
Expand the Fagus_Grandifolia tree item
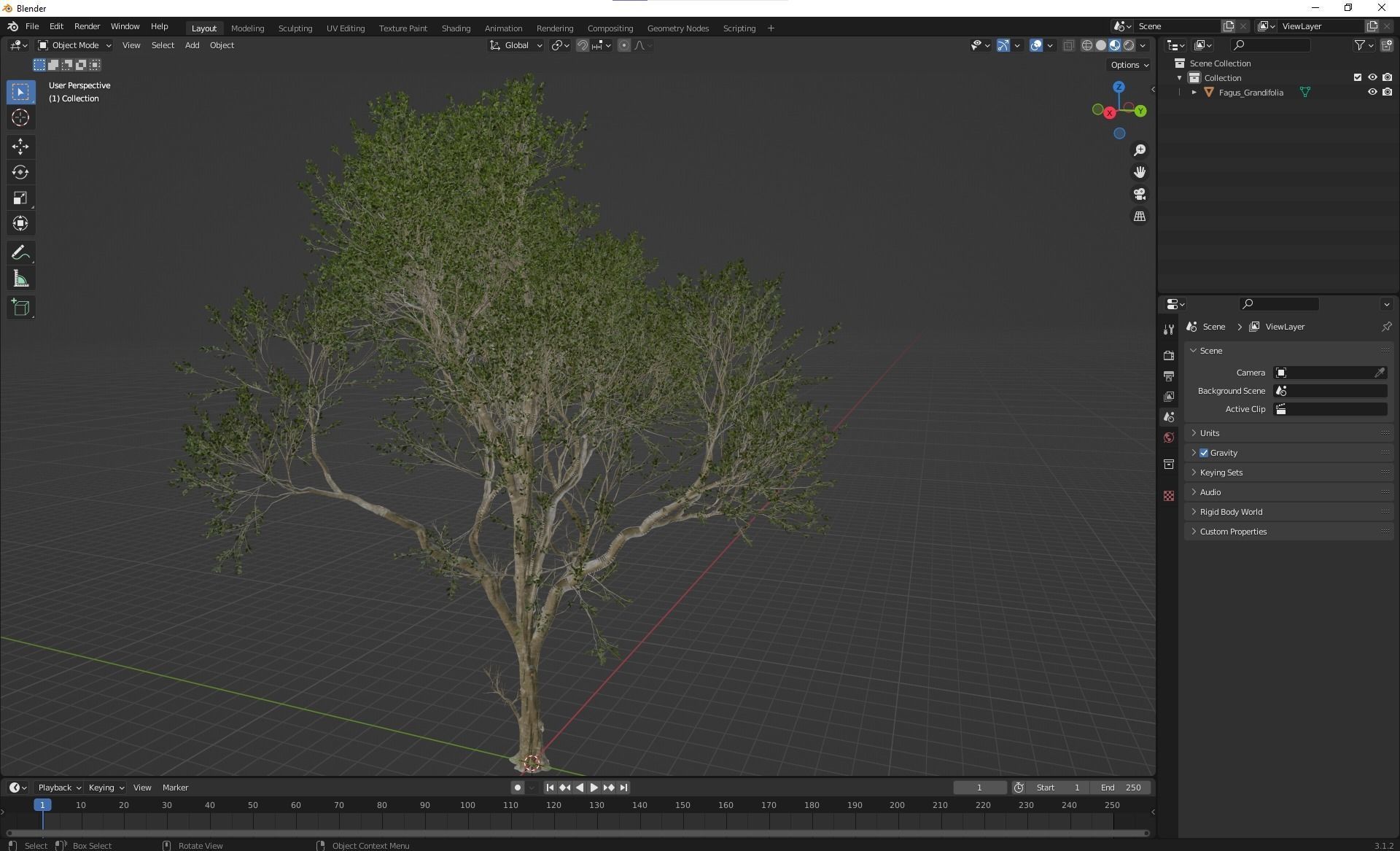point(1194,93)
